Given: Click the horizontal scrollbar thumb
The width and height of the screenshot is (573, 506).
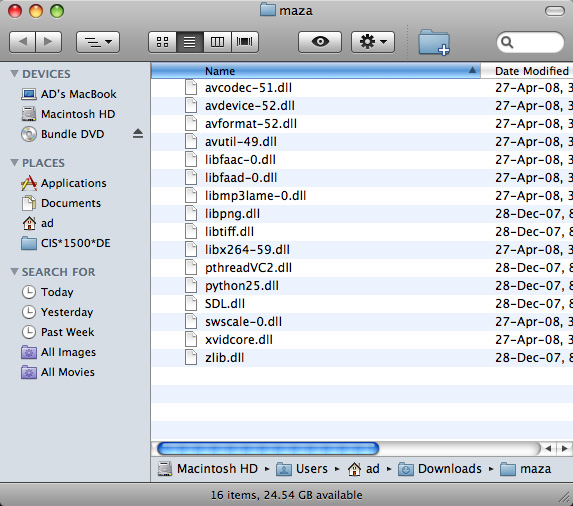Looking at the screenshot, I should pos(268,448).
